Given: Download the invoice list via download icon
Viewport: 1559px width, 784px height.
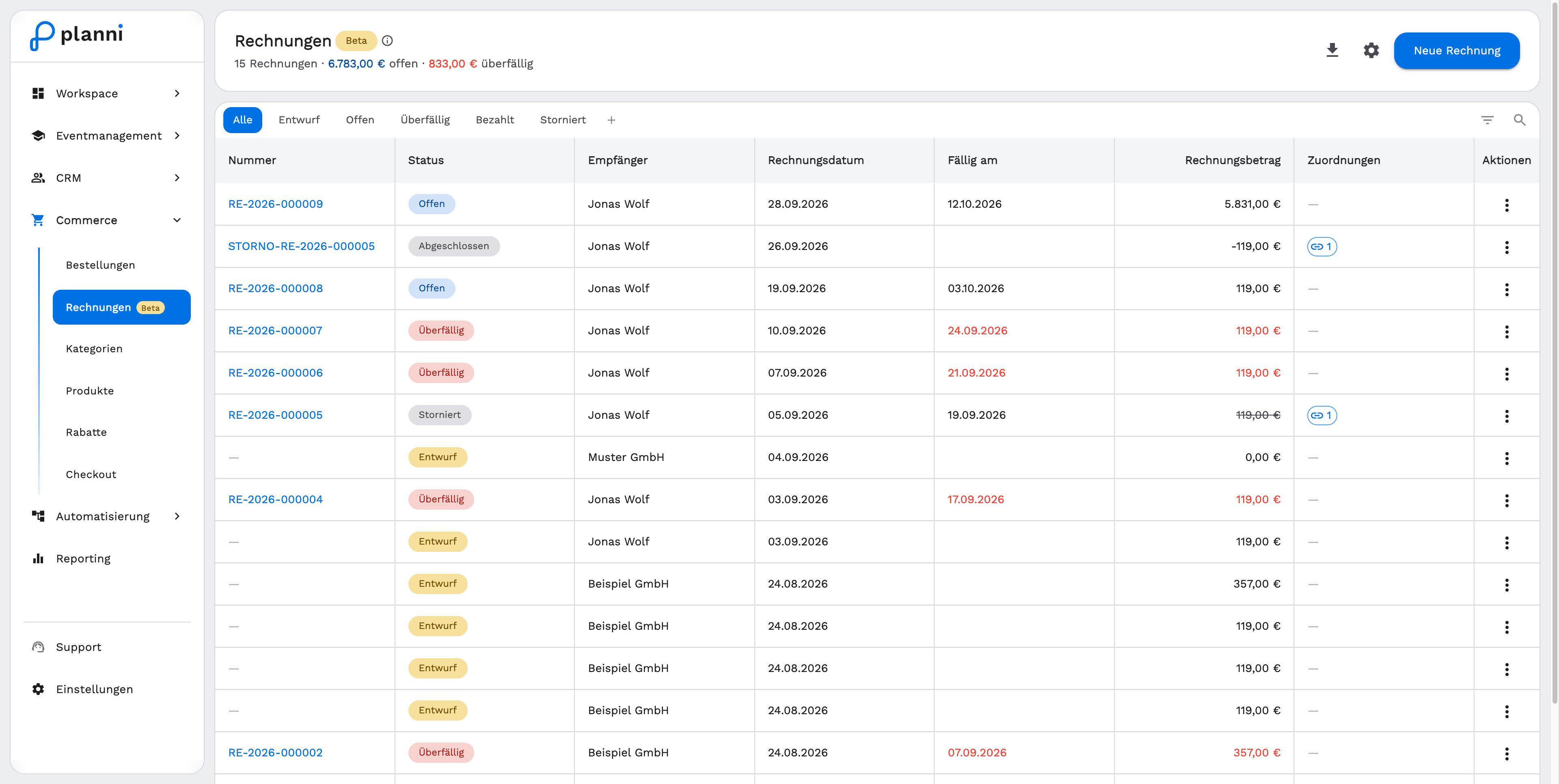Looking at the screenshot, I should click(x=1332, y=50).
